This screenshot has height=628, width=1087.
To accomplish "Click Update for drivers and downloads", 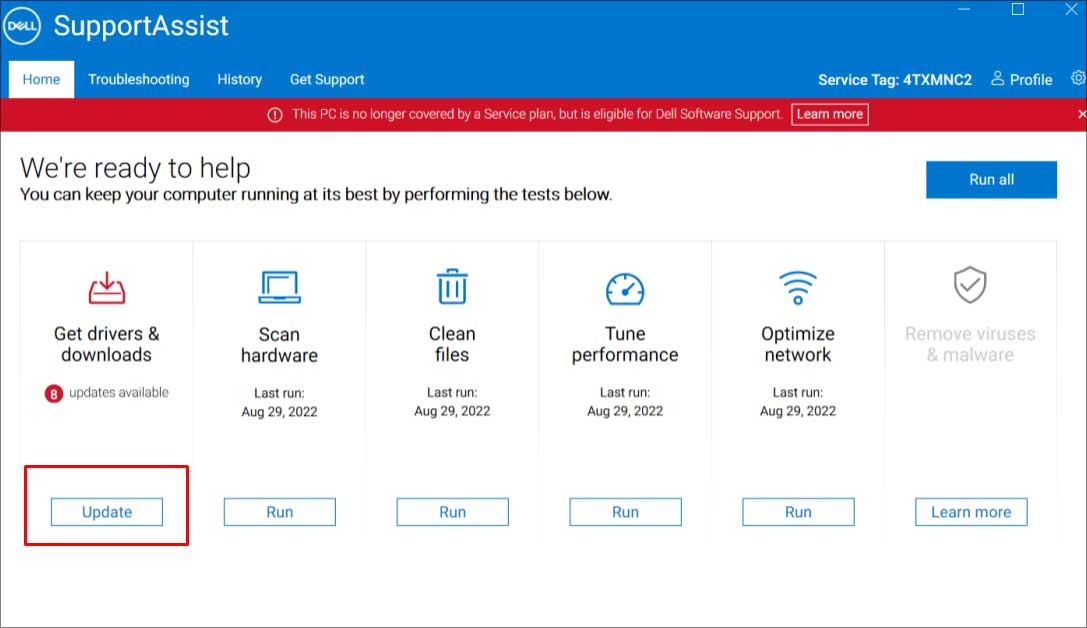I will pos(107,512).
